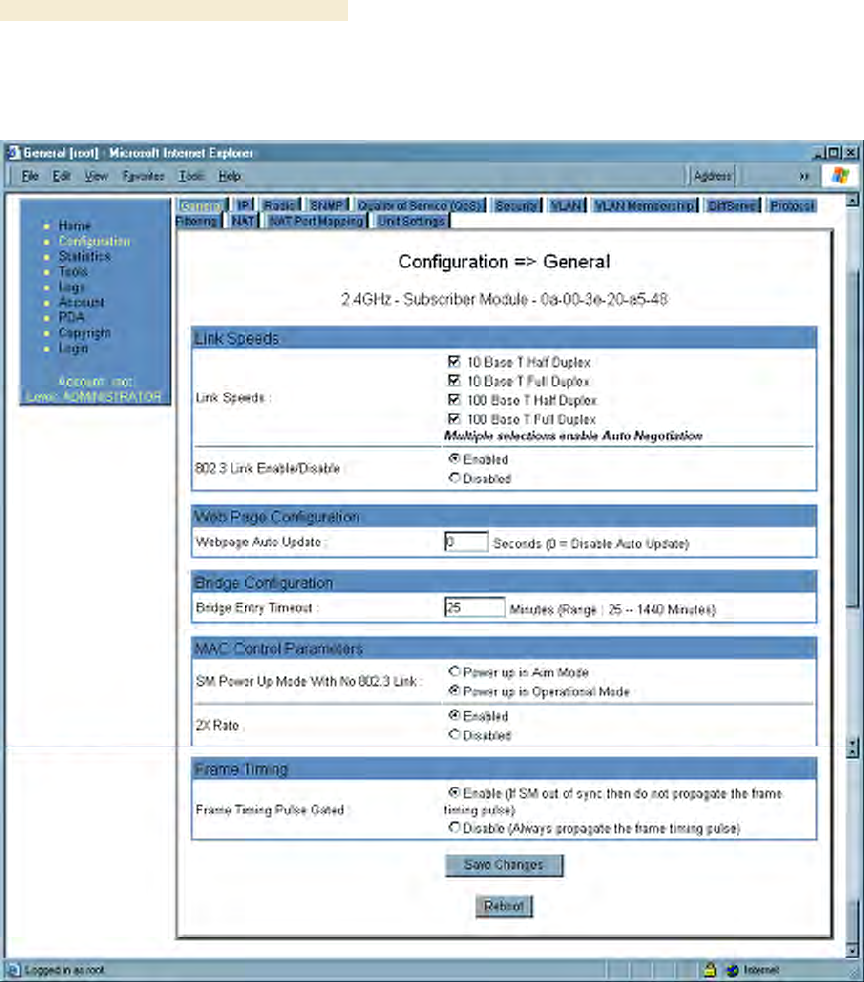
Task: Open the VLAN tab
Action: pos(566,205)
